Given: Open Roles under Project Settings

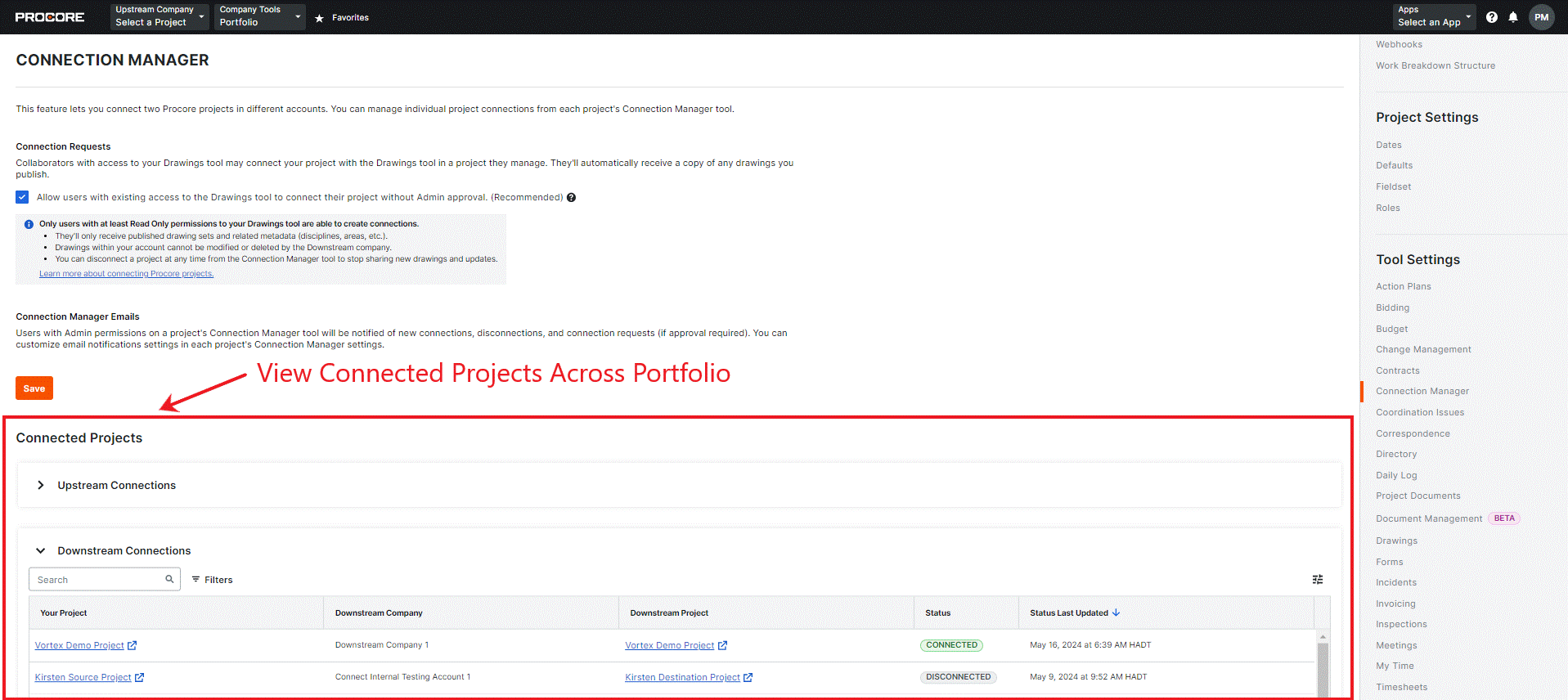Looking at the screenshot, I should point(1387,208).
